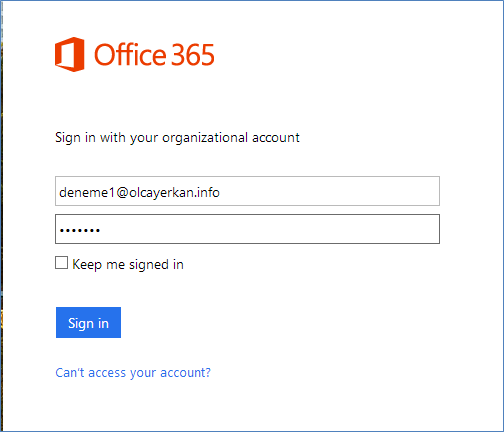Click on the masked password dots
The image size is (504, 432).
pyautogui.click(x=80, y=230)
